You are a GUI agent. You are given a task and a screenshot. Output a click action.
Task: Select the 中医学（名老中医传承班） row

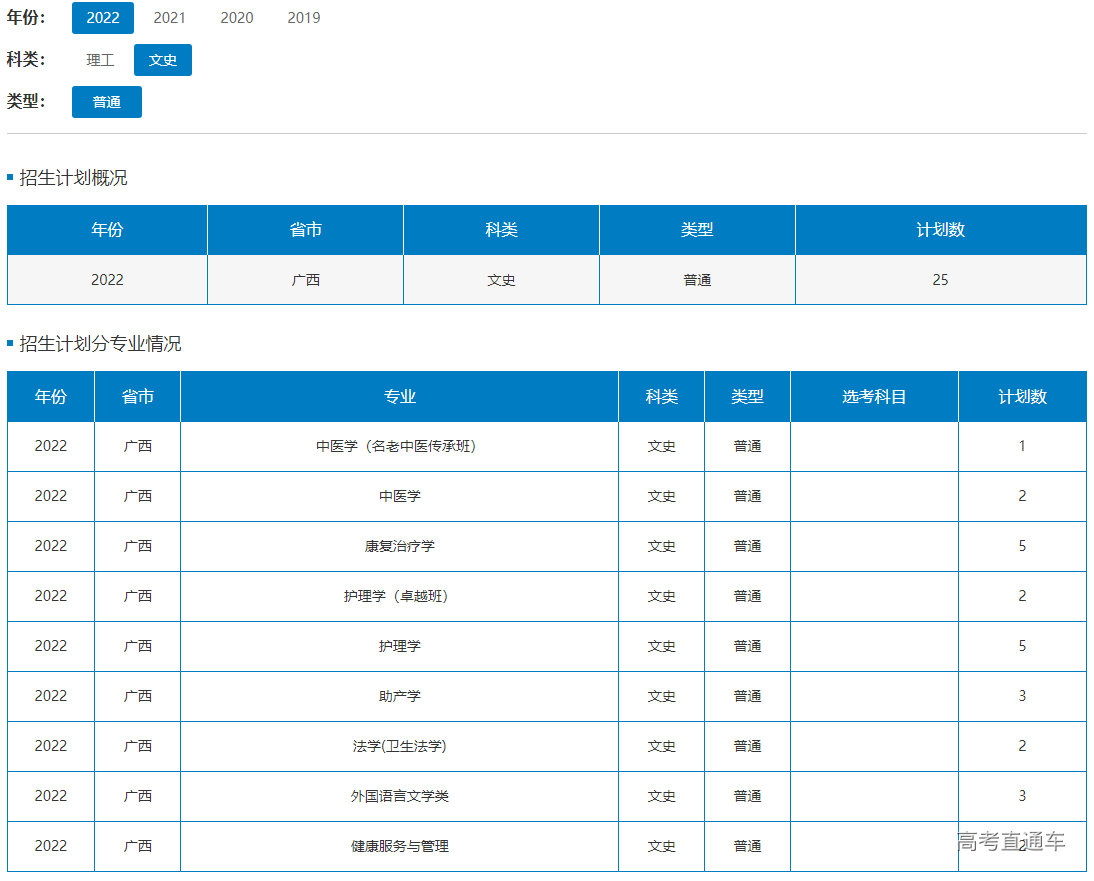[x=397, y=446]
